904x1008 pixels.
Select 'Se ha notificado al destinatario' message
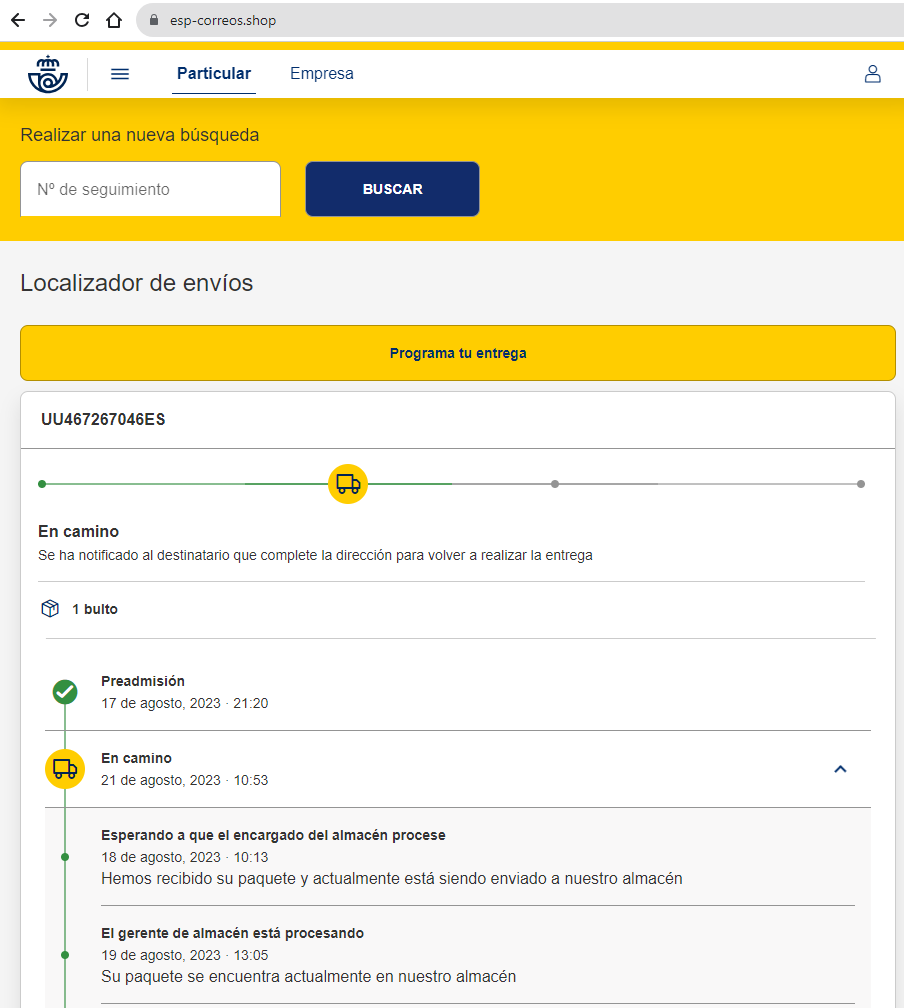[x=315, y=555]
